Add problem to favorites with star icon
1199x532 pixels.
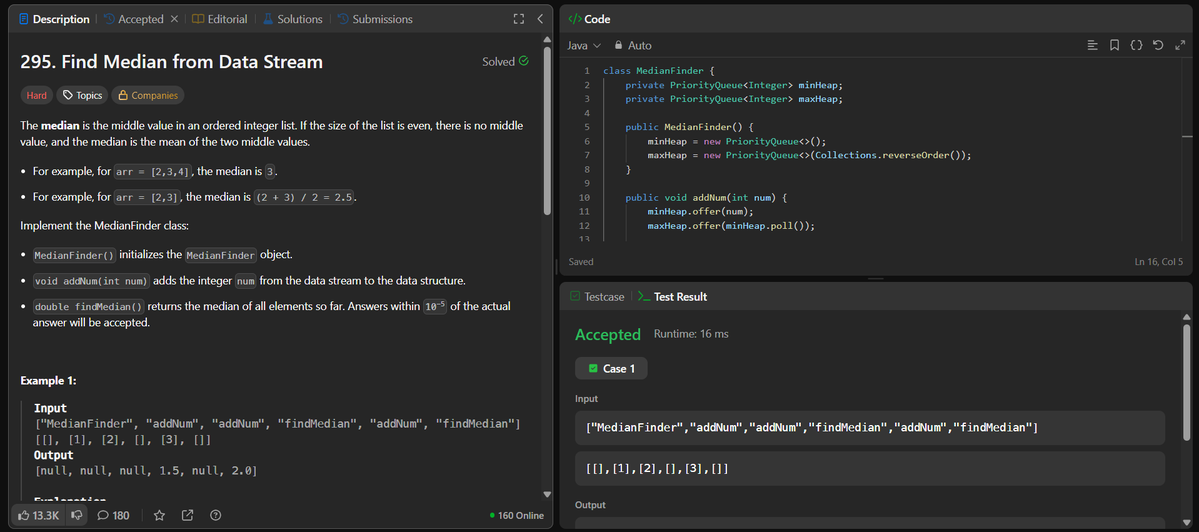point(159,515)
